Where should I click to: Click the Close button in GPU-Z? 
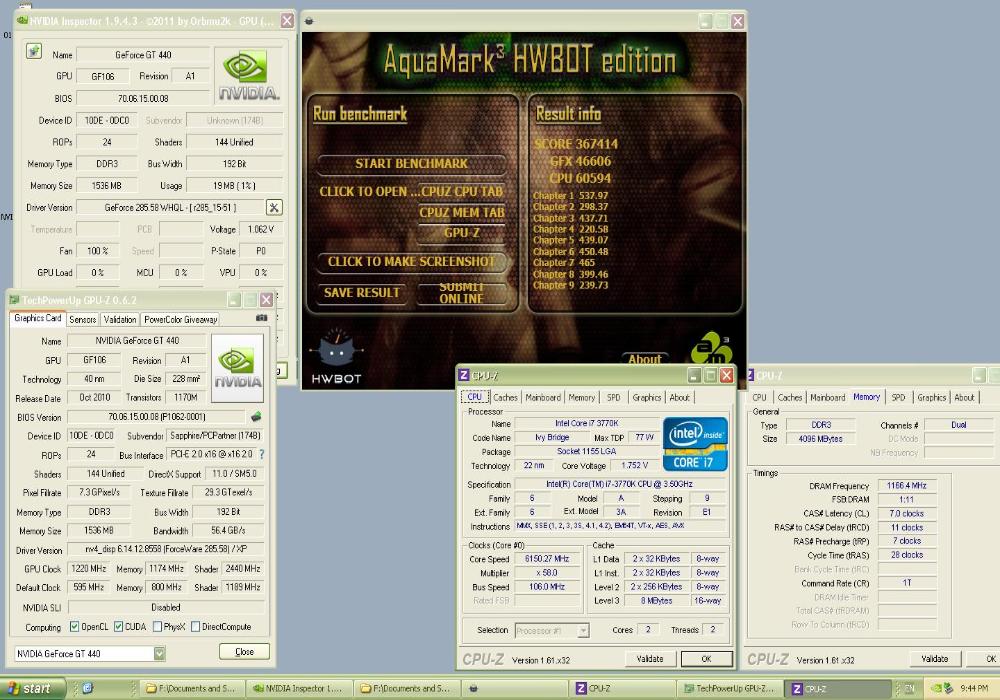point(244,652)
